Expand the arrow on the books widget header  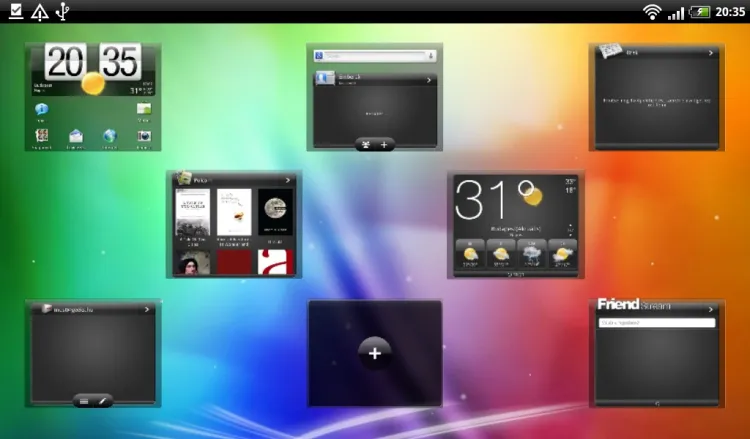point(287,181)
